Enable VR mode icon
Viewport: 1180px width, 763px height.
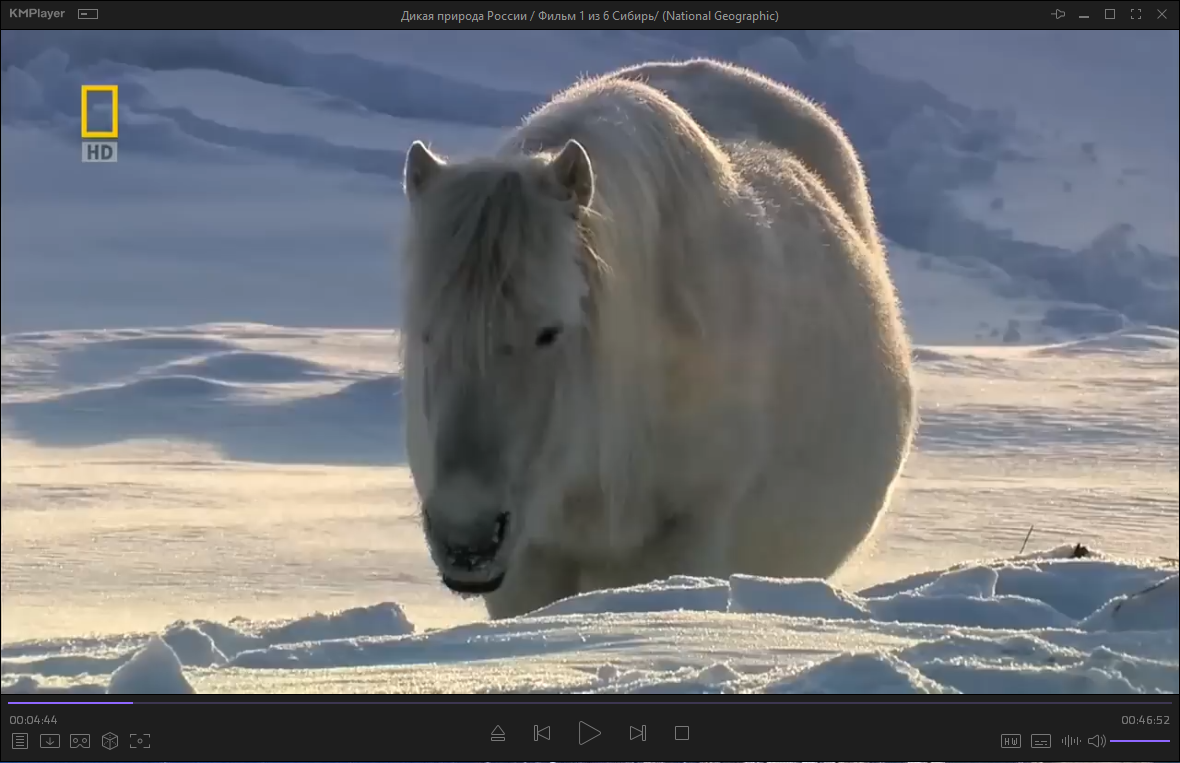coord(80,741)
